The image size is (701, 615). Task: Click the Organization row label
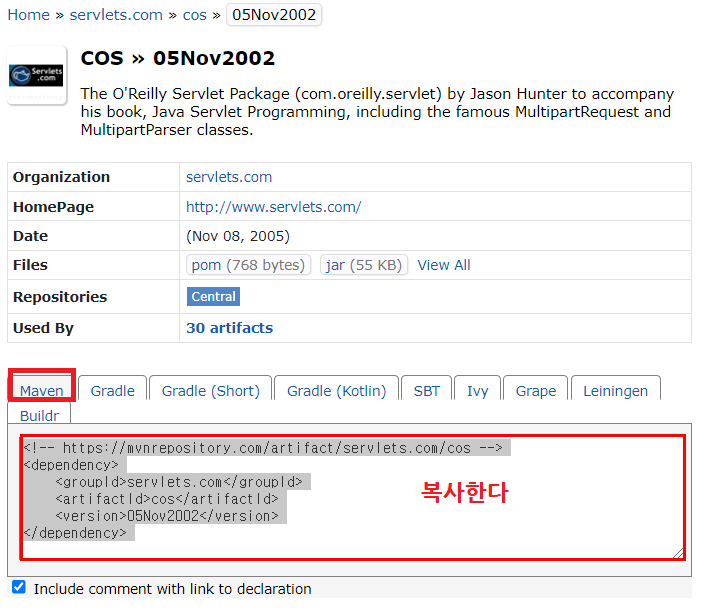click(61, 177)
